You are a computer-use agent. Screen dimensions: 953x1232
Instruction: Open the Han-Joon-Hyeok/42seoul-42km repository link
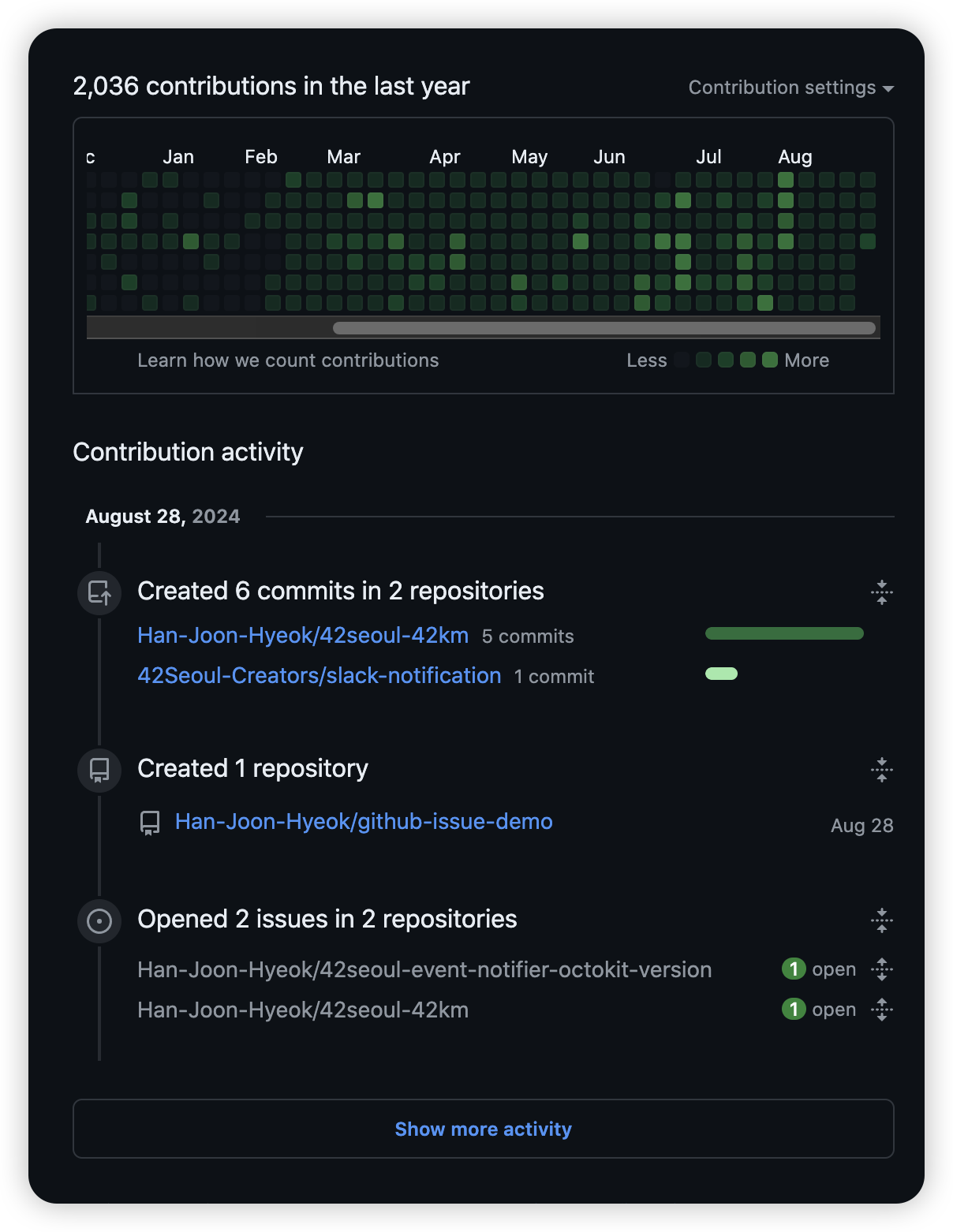pos(303,636)
